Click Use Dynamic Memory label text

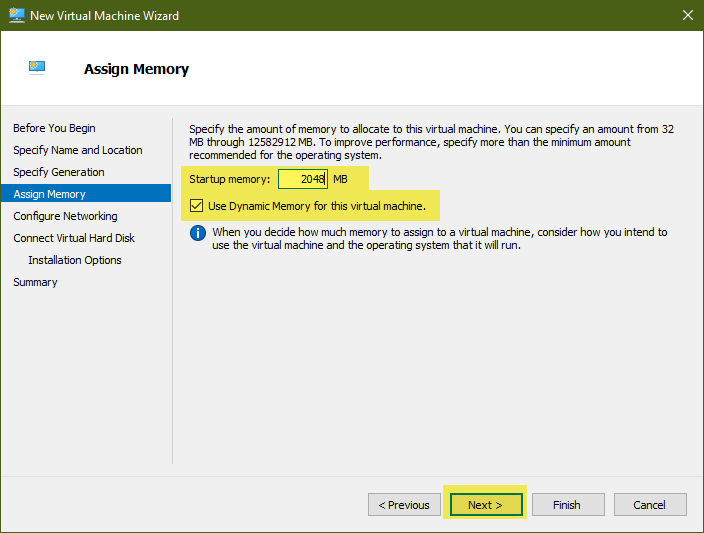317,206
